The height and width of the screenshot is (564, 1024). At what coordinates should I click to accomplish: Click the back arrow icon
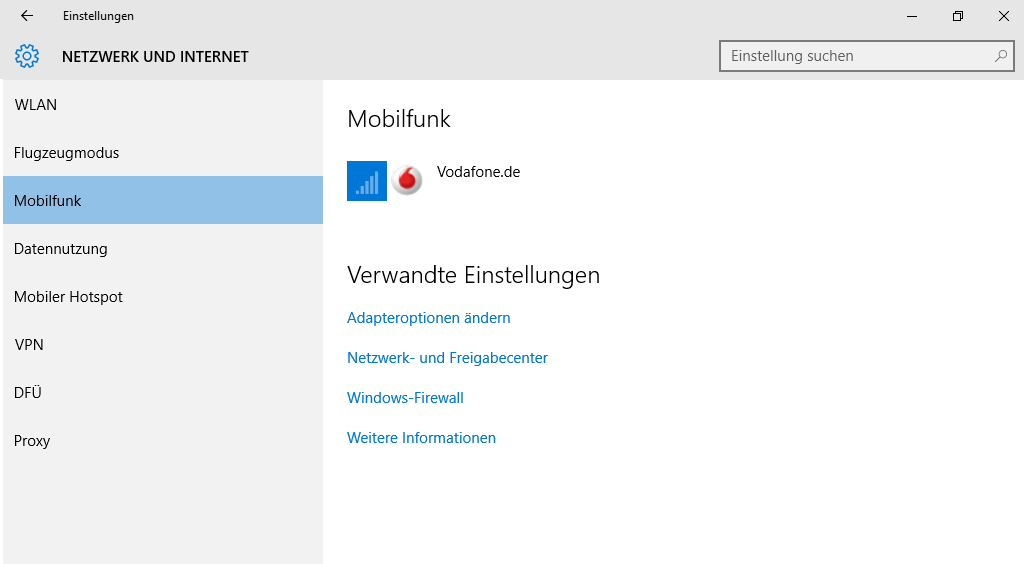[x=27, y=16]
